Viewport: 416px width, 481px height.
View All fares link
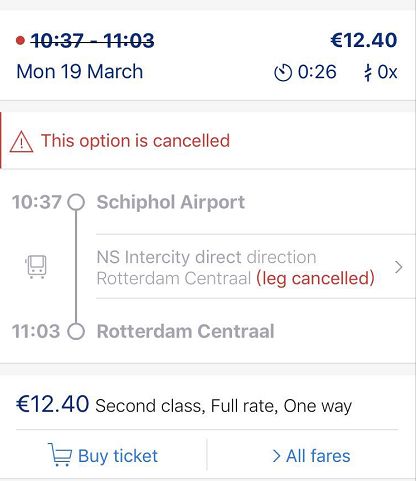(311, 456)
